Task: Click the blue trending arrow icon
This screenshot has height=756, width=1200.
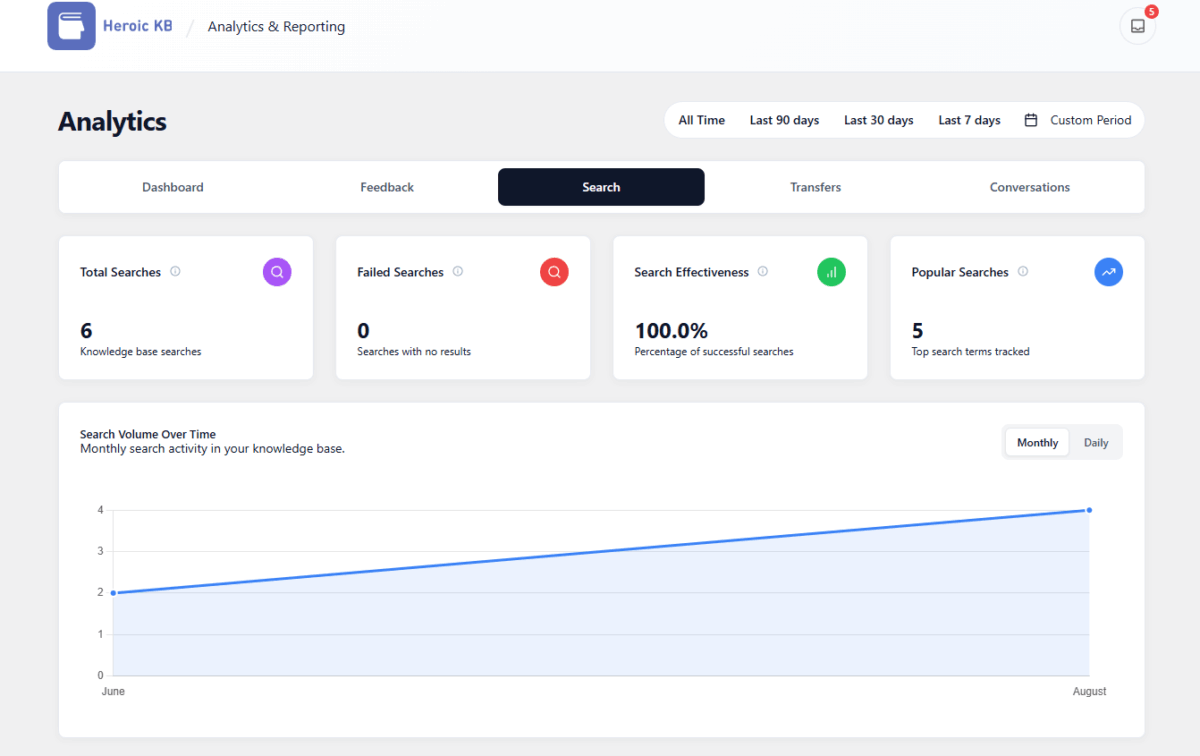Action: tap(1108, 272)
